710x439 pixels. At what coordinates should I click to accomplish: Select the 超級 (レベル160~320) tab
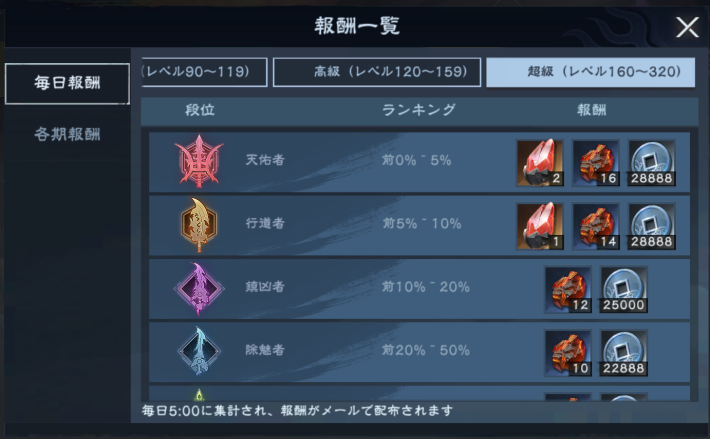[x=590, y=72]
